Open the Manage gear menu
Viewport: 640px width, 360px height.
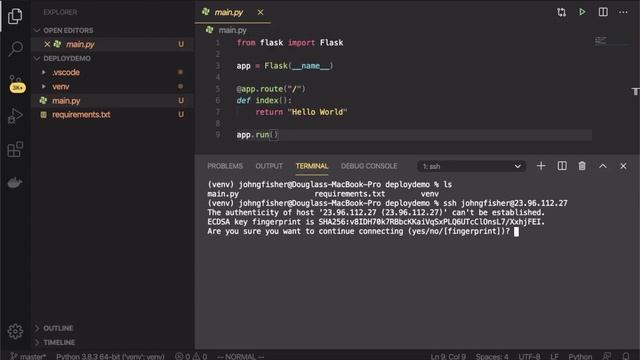16,331
